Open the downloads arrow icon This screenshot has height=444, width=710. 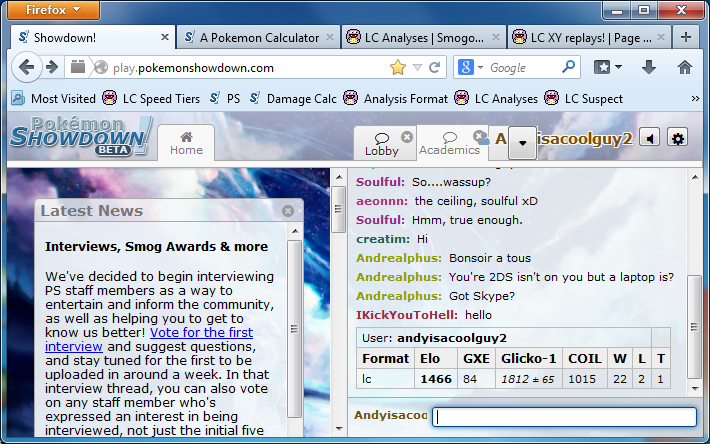point(649,67)
